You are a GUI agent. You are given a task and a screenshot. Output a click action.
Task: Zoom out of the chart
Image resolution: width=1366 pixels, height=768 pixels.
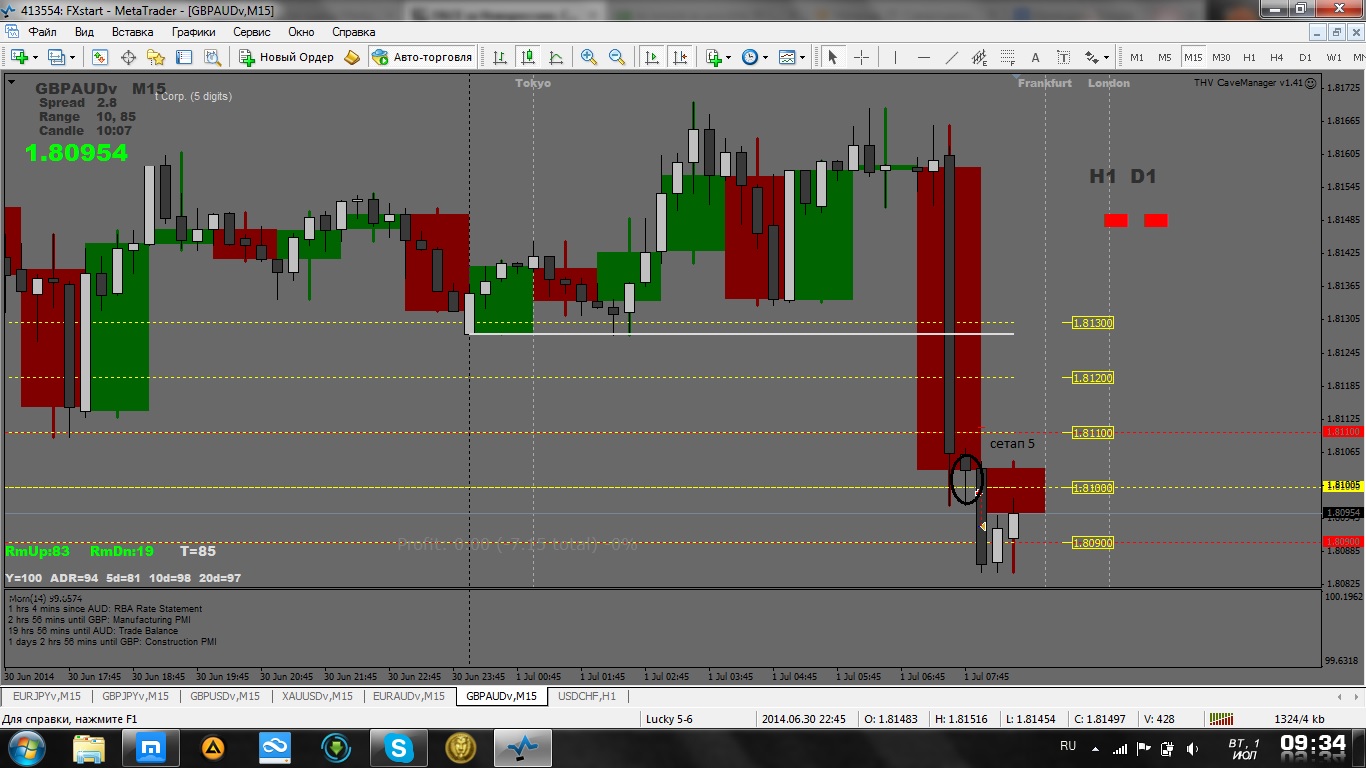(617, 57)
